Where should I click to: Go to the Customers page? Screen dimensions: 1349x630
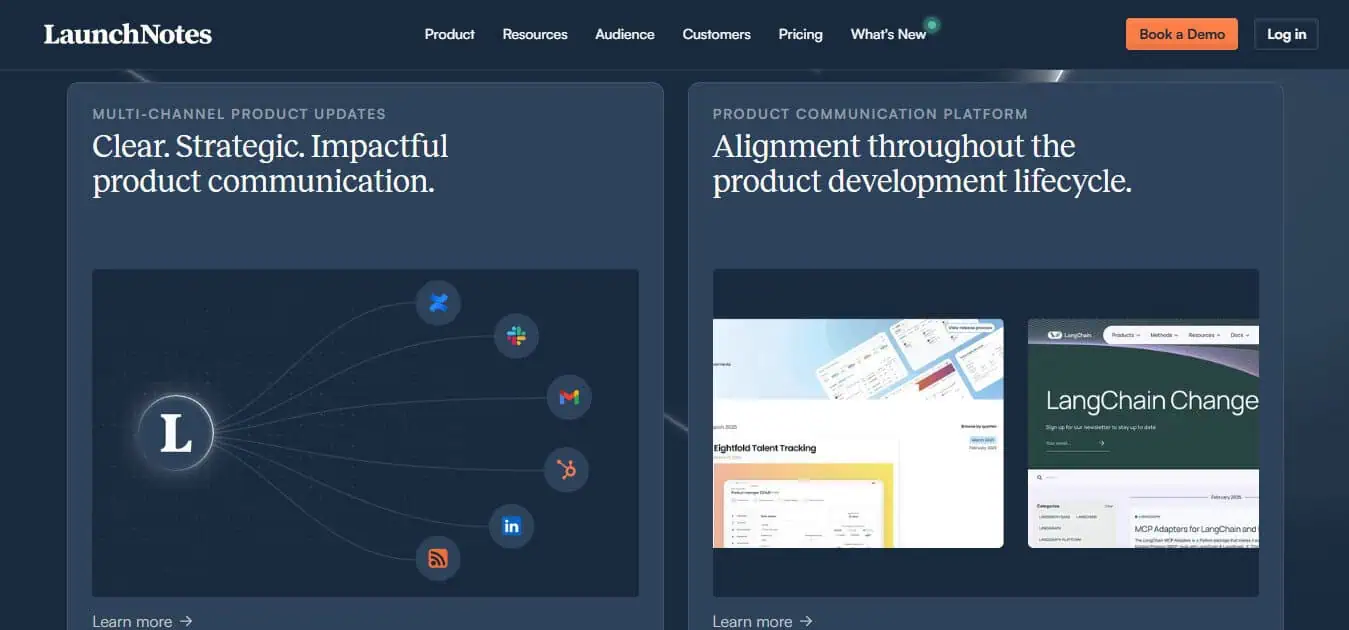point(716,34)
